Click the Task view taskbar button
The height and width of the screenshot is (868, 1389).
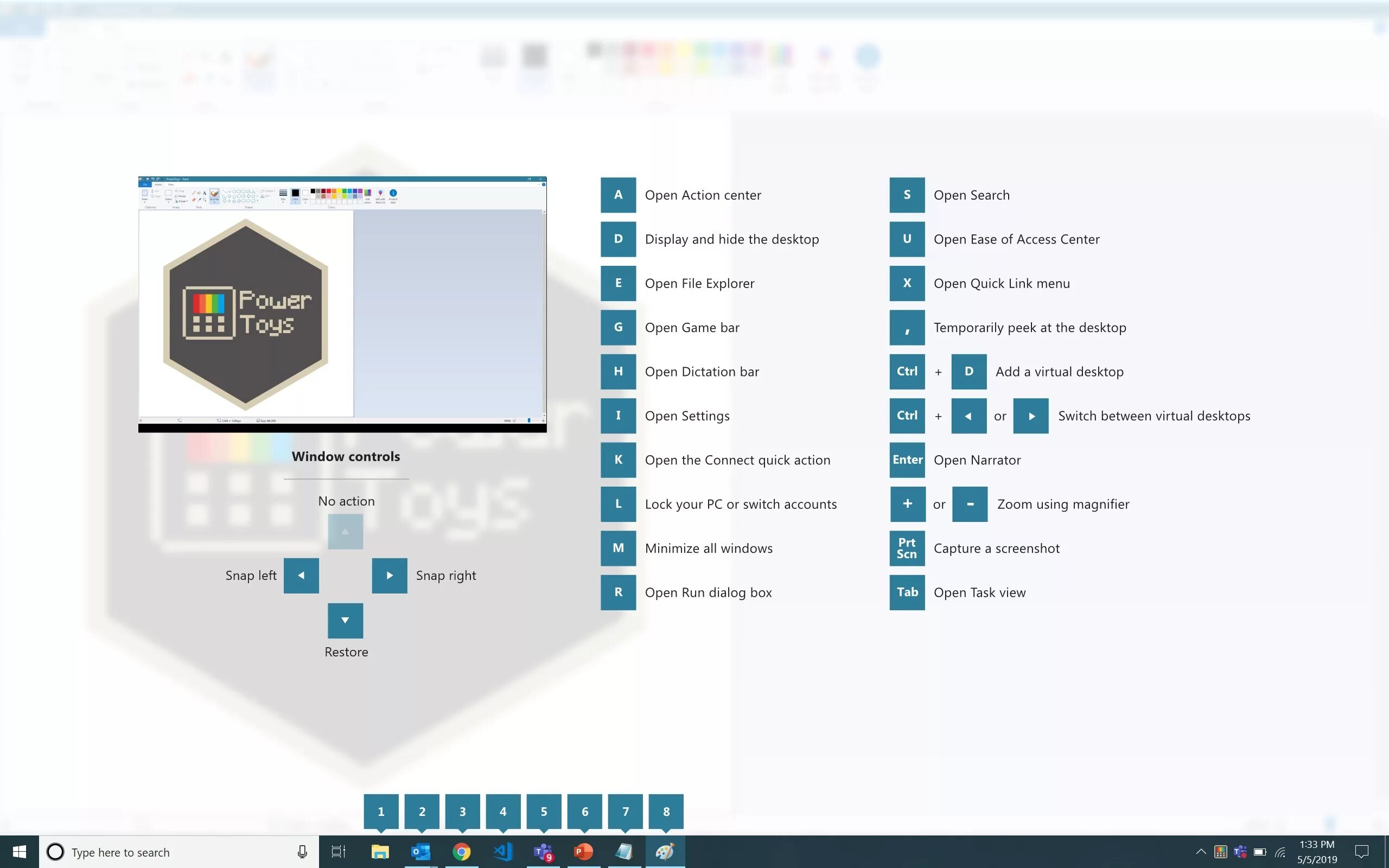coord(337,852)
